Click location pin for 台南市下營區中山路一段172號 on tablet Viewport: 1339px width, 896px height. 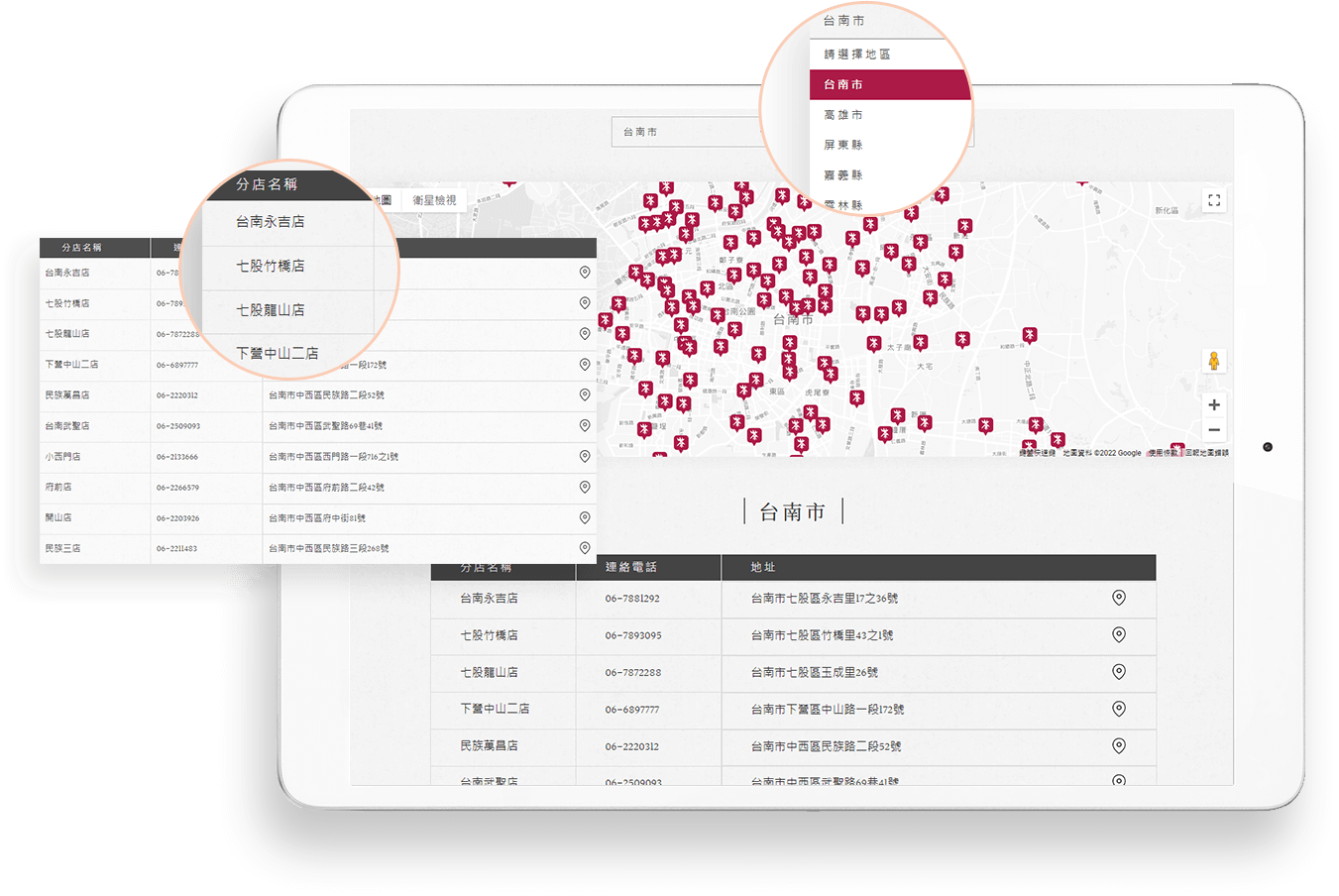tap(1118, 709)
